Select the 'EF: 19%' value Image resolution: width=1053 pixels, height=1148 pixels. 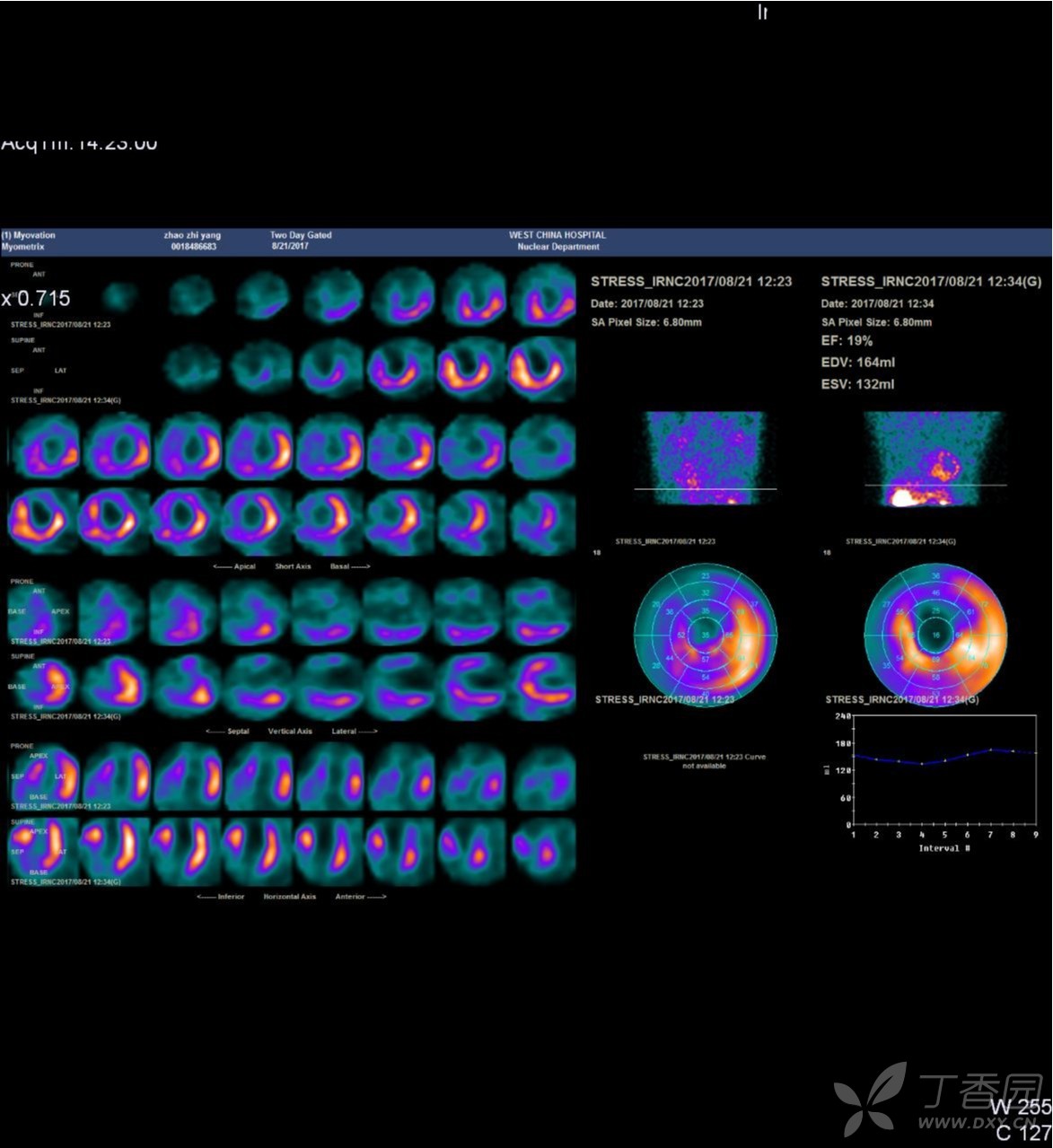[x=847, y=341]
